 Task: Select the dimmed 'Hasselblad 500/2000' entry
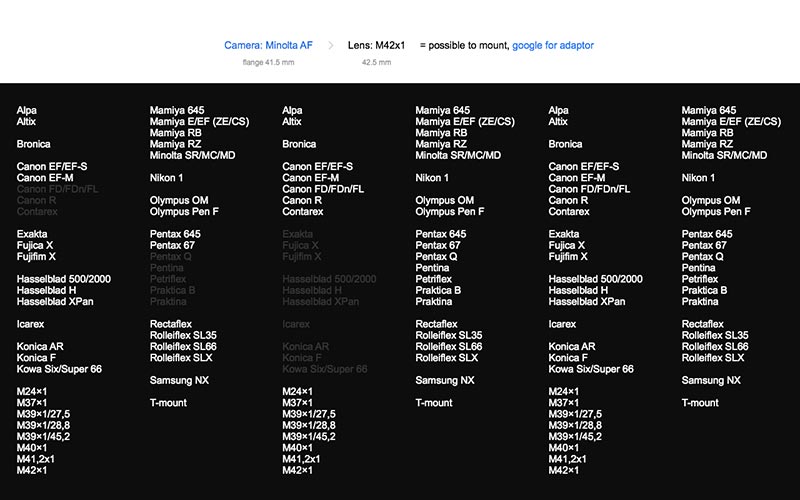329,279
